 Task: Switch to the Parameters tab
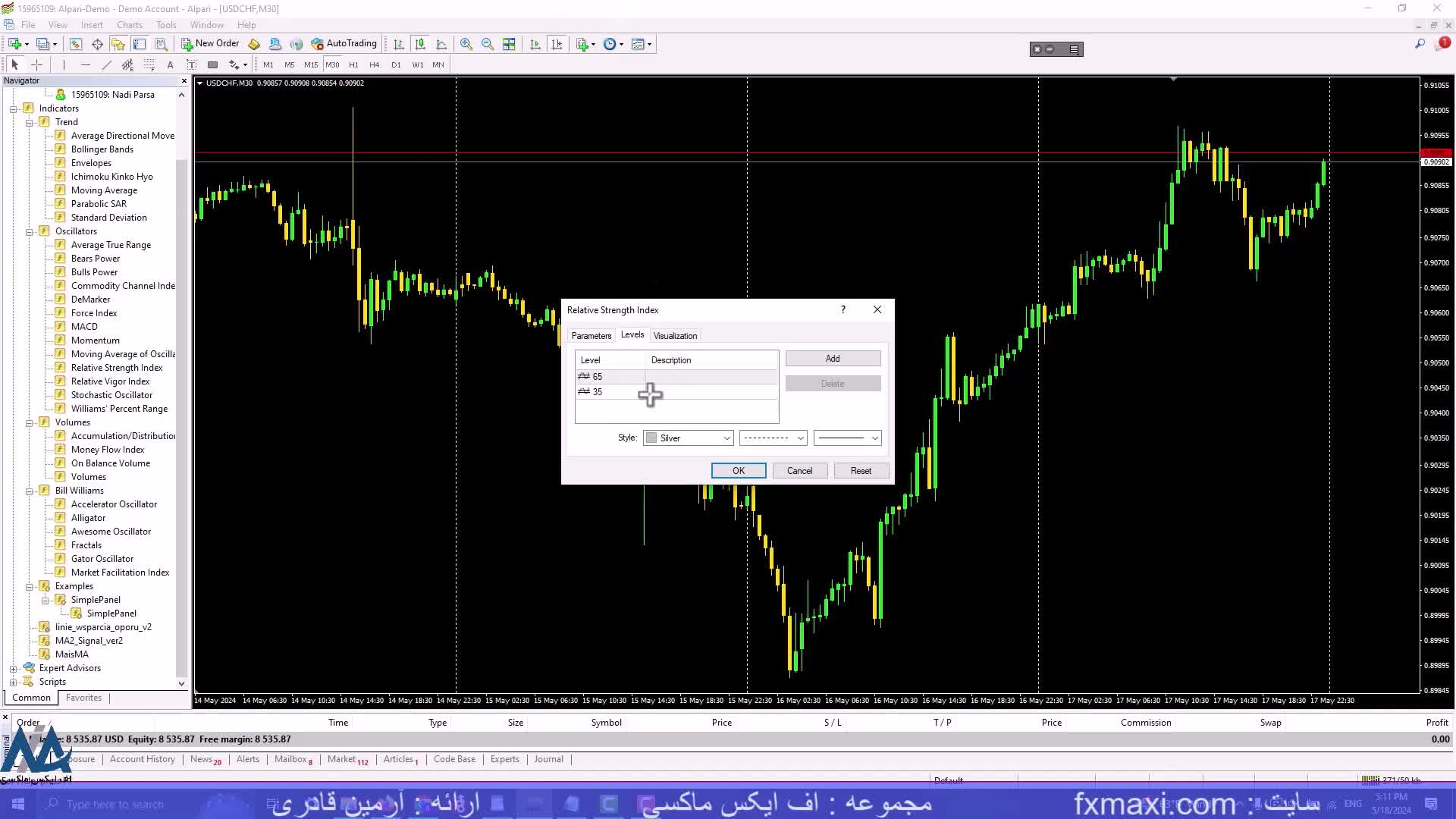(591, 335)
